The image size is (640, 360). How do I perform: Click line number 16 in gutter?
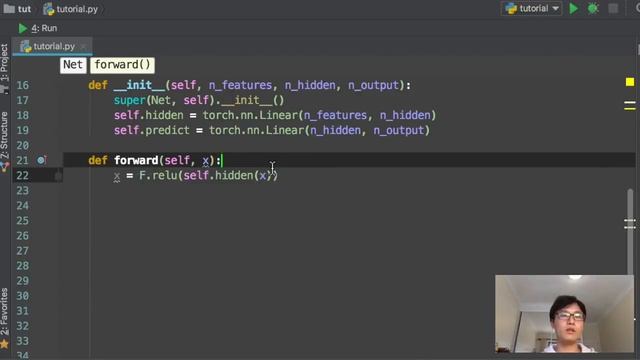pos(22,85)
